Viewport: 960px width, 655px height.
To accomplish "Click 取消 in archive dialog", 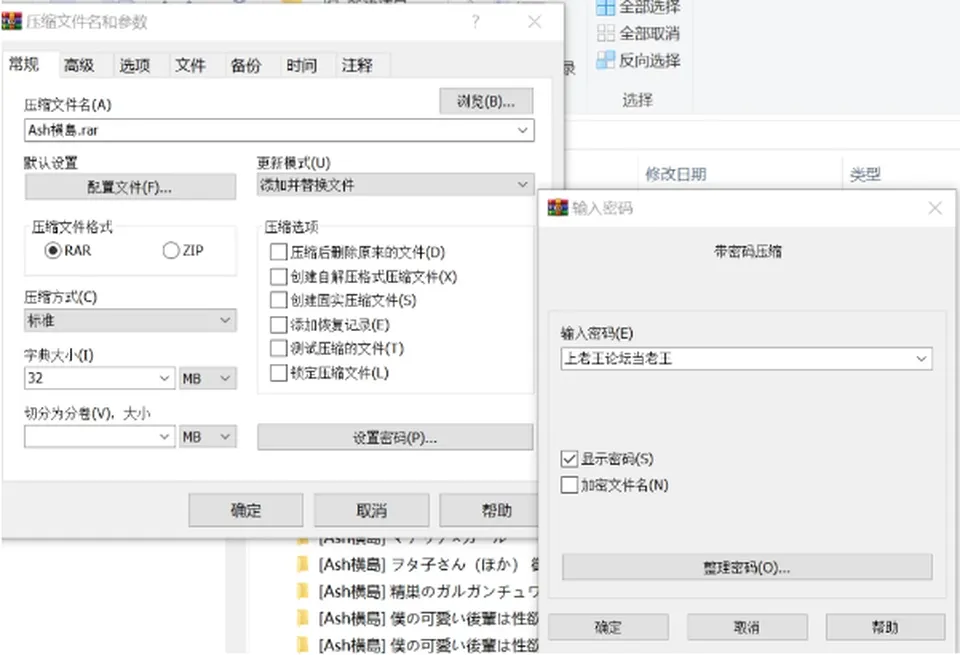I will [371, 510].
